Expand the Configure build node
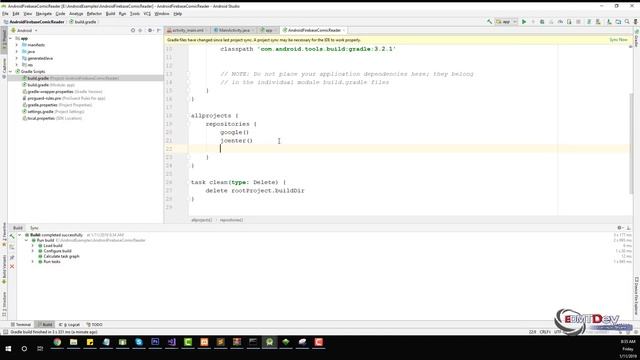The width and height of the screenshot is (640, 360). point(33,251)
